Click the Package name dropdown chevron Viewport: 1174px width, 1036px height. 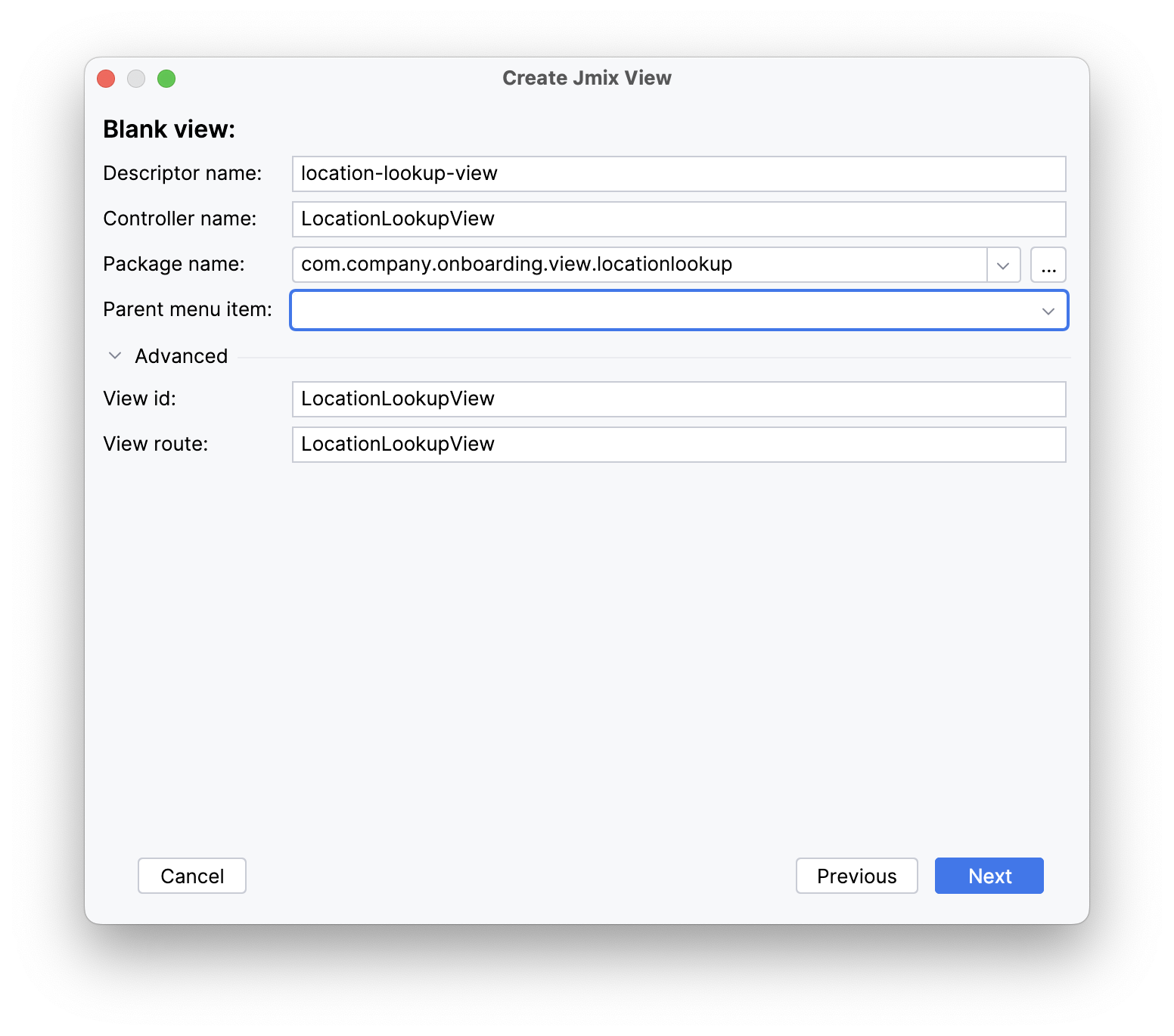coord(1004,265)
